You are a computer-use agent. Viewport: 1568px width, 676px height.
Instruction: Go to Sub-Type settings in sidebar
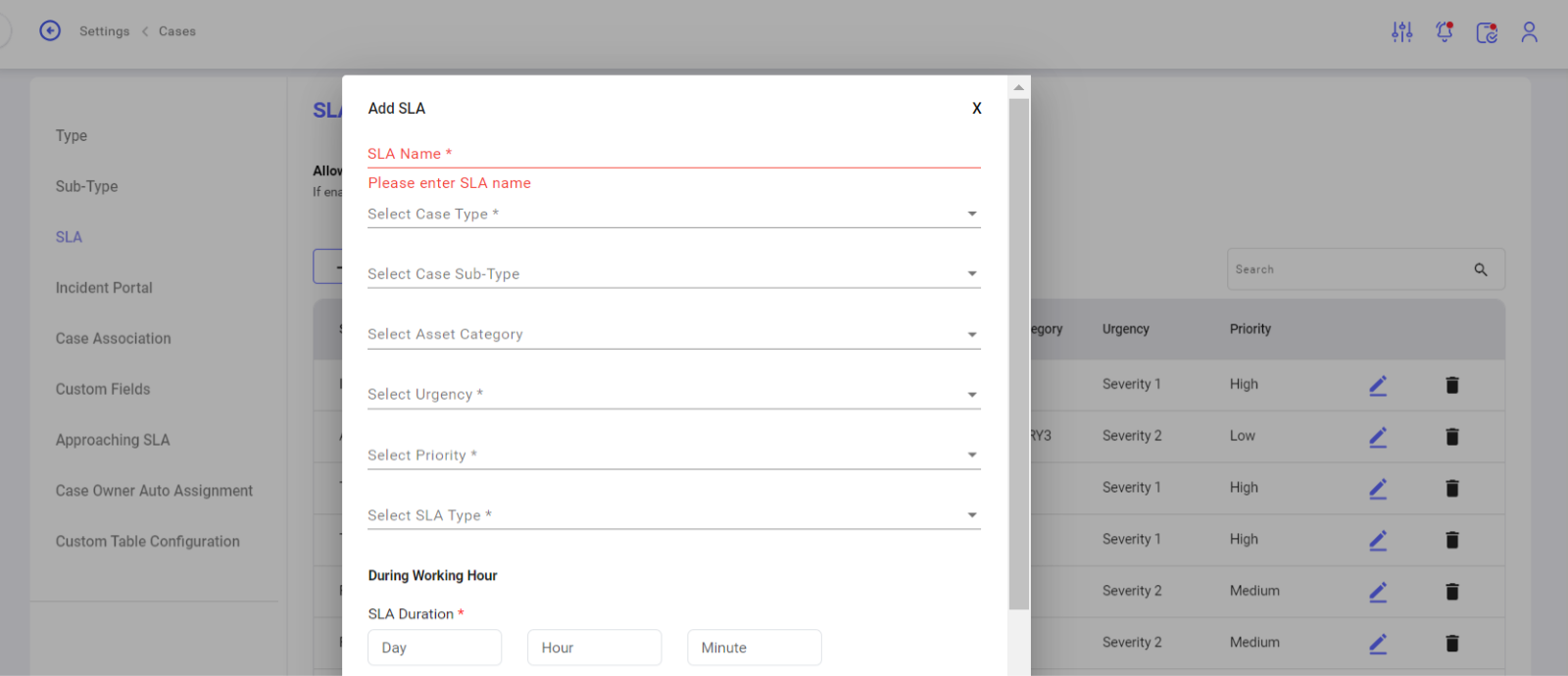coord(86,186)
